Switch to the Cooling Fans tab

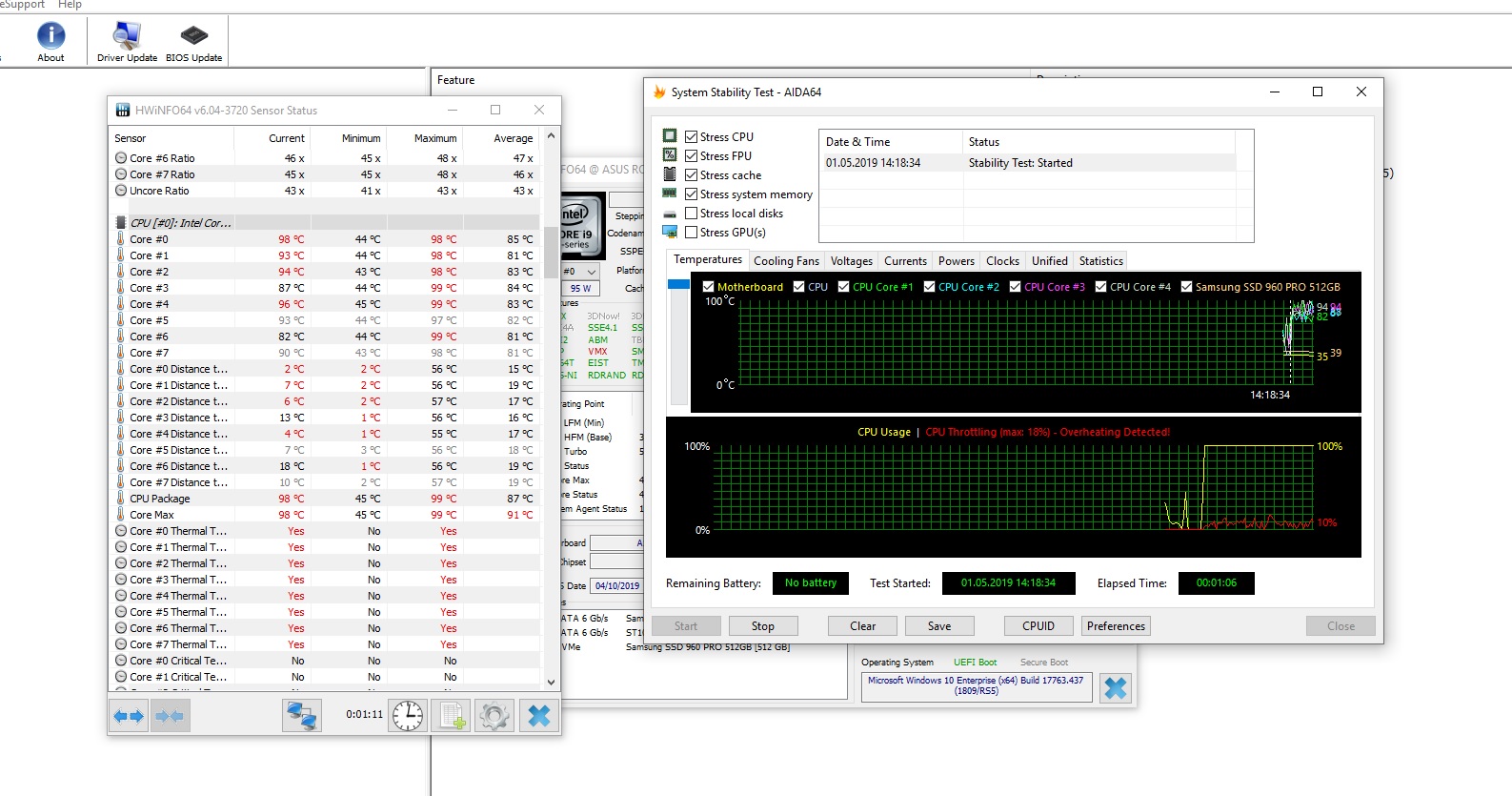(x=786, y=261)
